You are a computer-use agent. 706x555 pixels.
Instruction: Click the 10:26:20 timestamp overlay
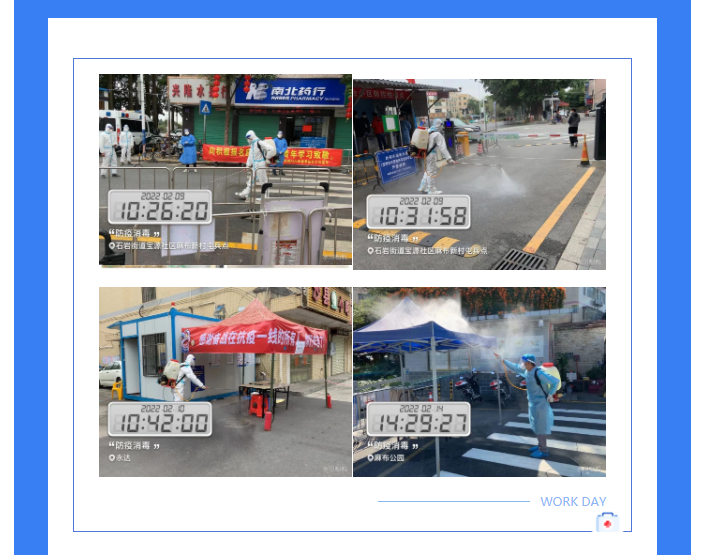[x=160, y=207]
